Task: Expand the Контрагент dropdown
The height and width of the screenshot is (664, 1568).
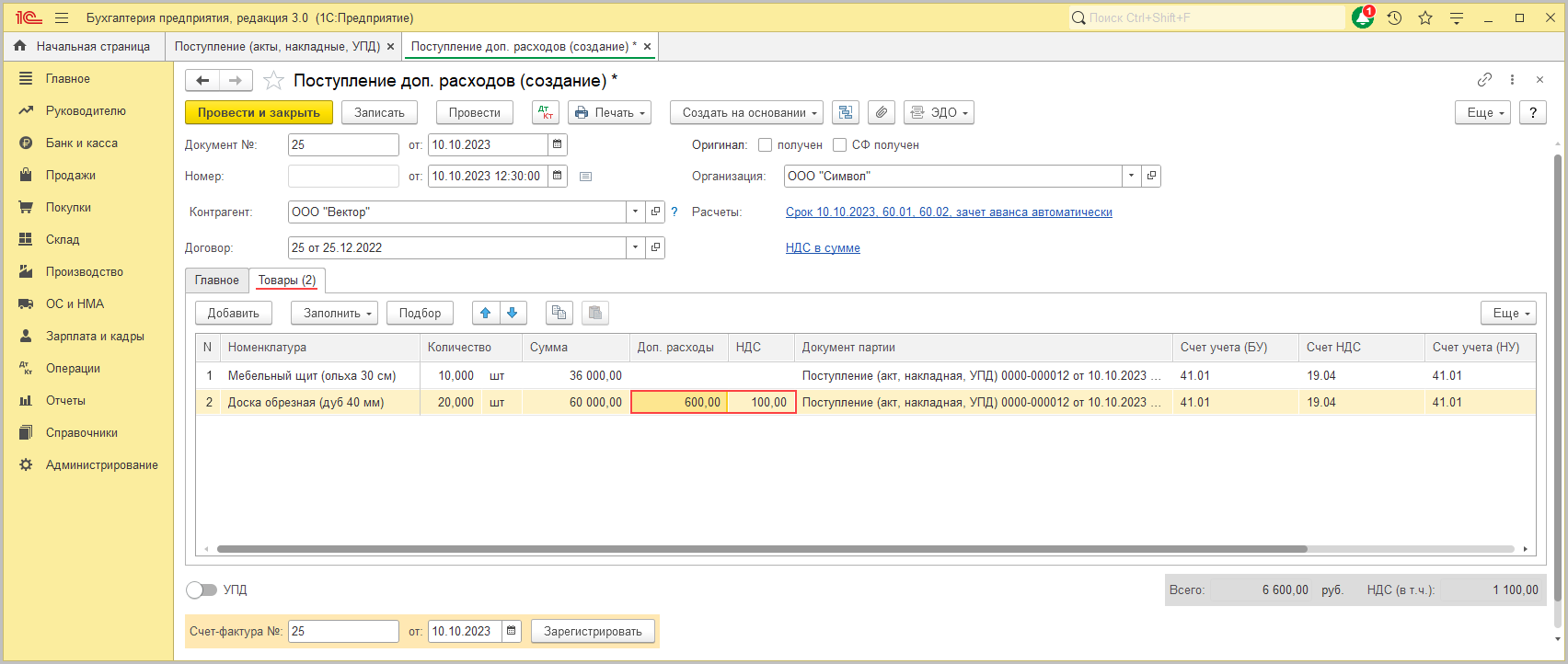Action: click(x=636, y=212)
